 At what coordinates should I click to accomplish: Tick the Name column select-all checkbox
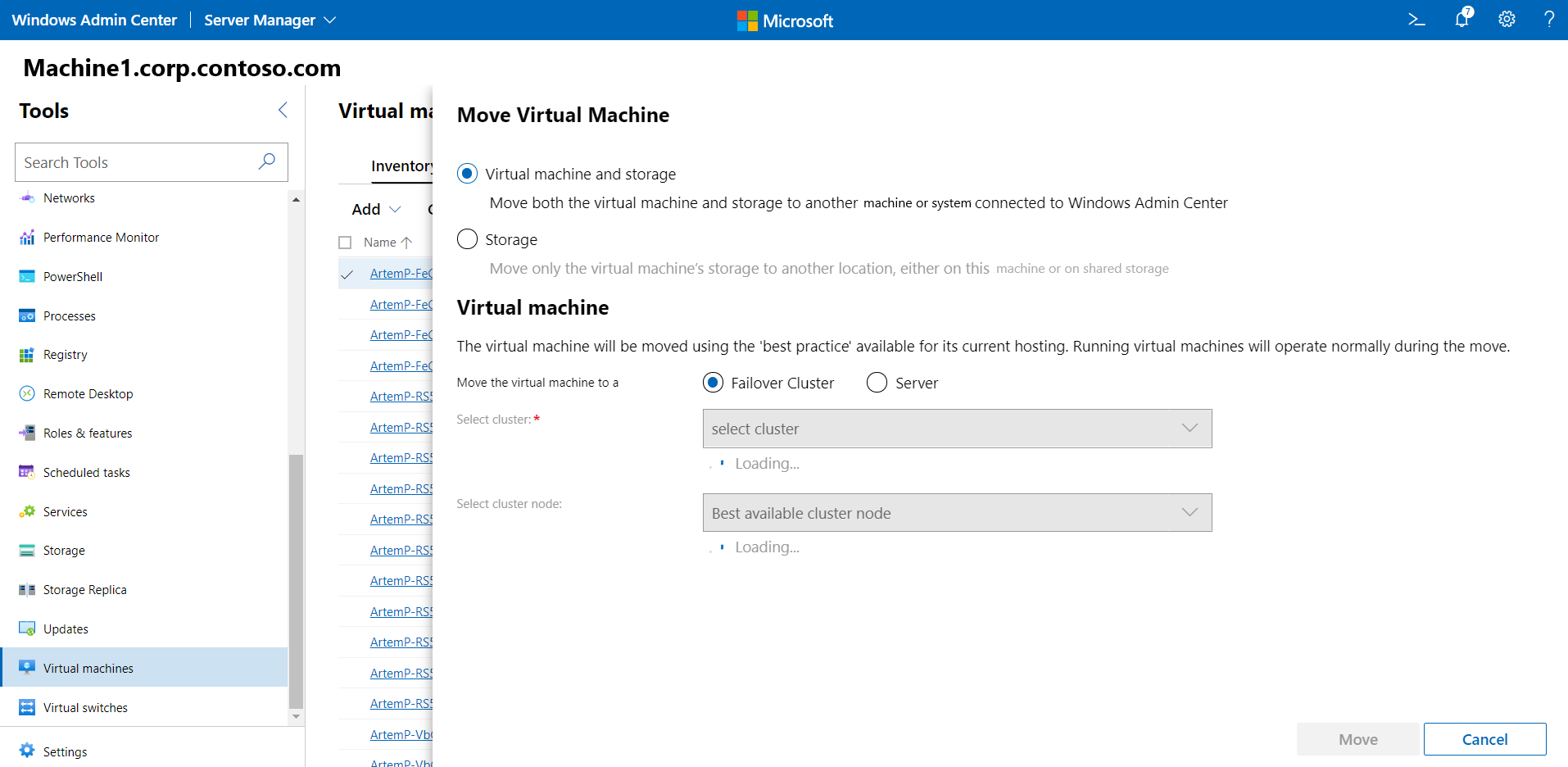click(x=345, y=243)
